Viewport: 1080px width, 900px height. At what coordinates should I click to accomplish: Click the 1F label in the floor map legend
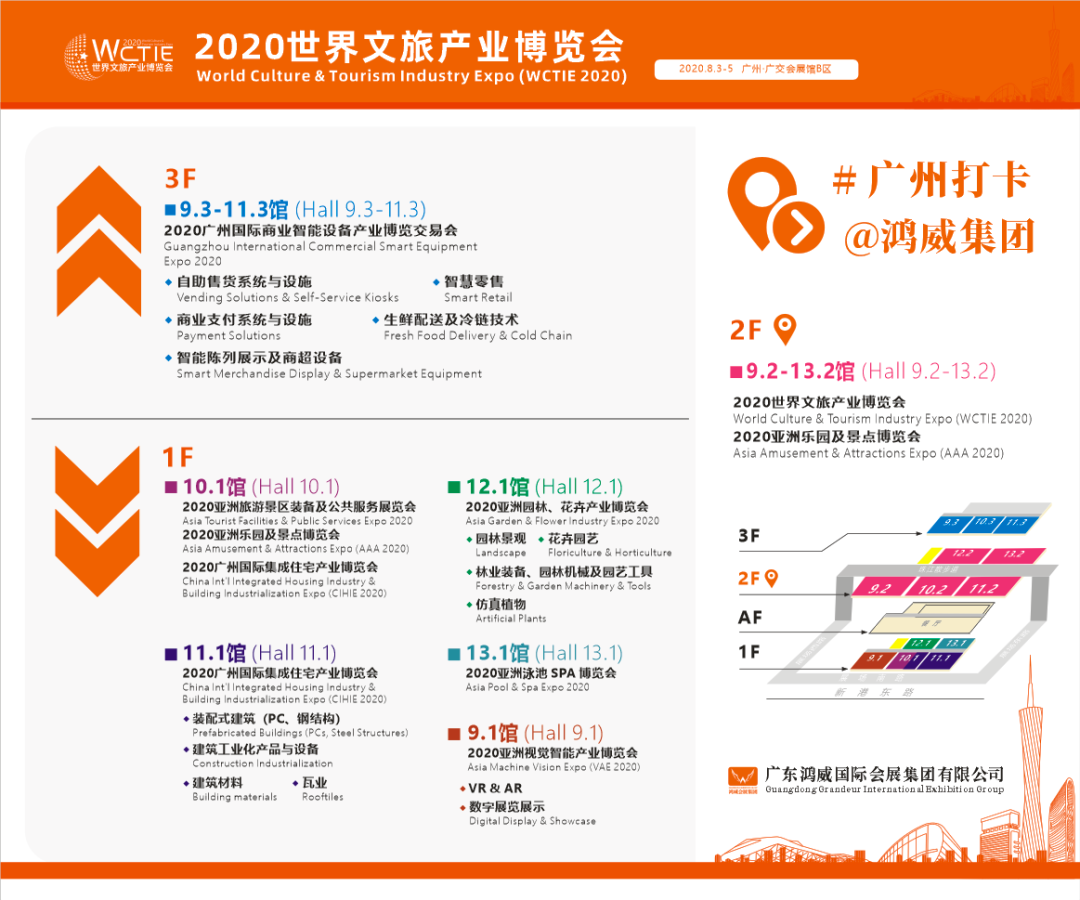click(749, 651)
